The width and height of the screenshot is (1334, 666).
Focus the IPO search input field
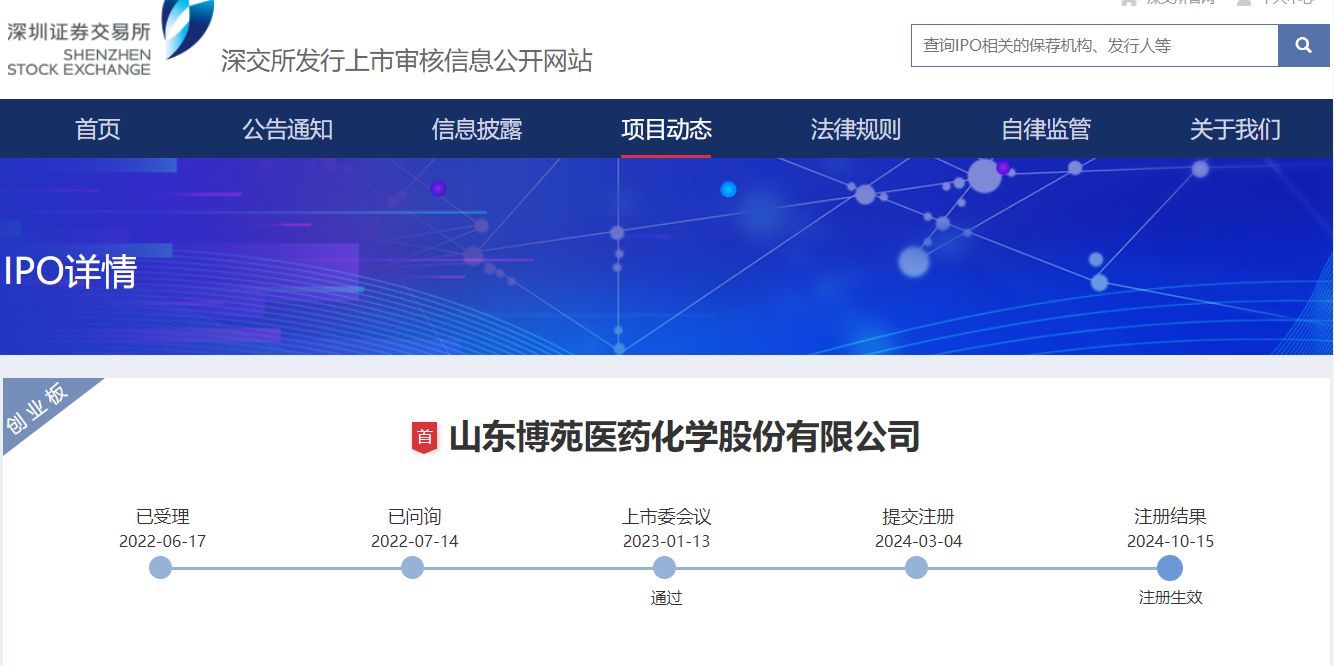tap(1095, 45)
